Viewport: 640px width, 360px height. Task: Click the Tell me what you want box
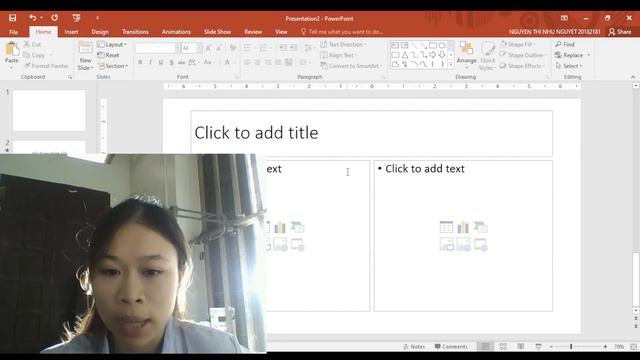[x=342, y=32]
